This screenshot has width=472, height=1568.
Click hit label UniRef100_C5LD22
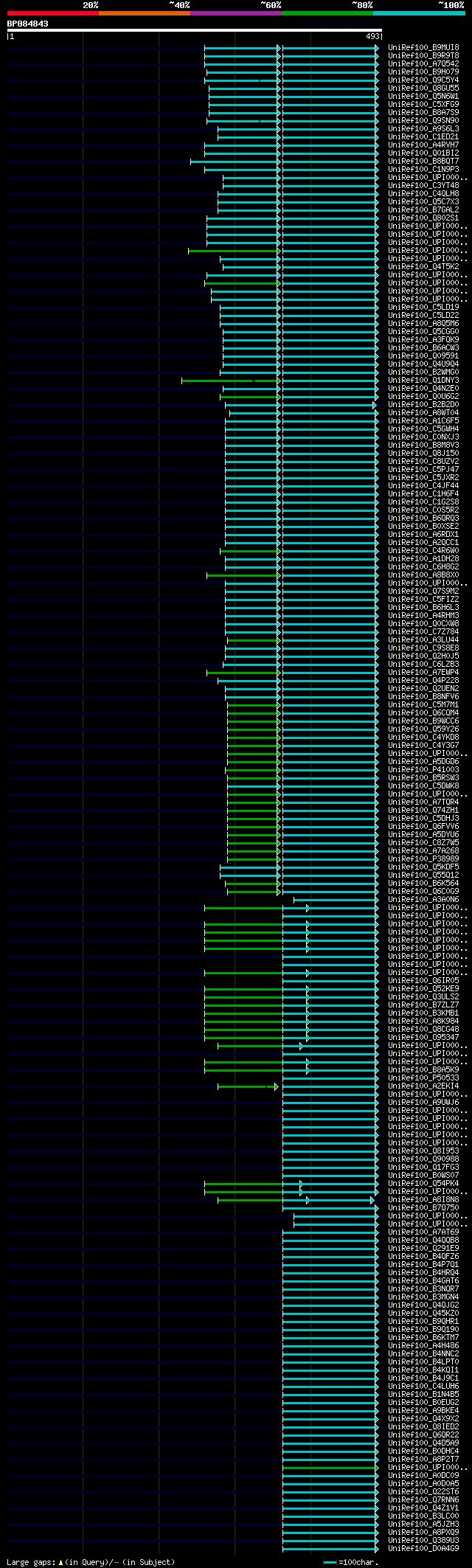(x=423, y=315)
